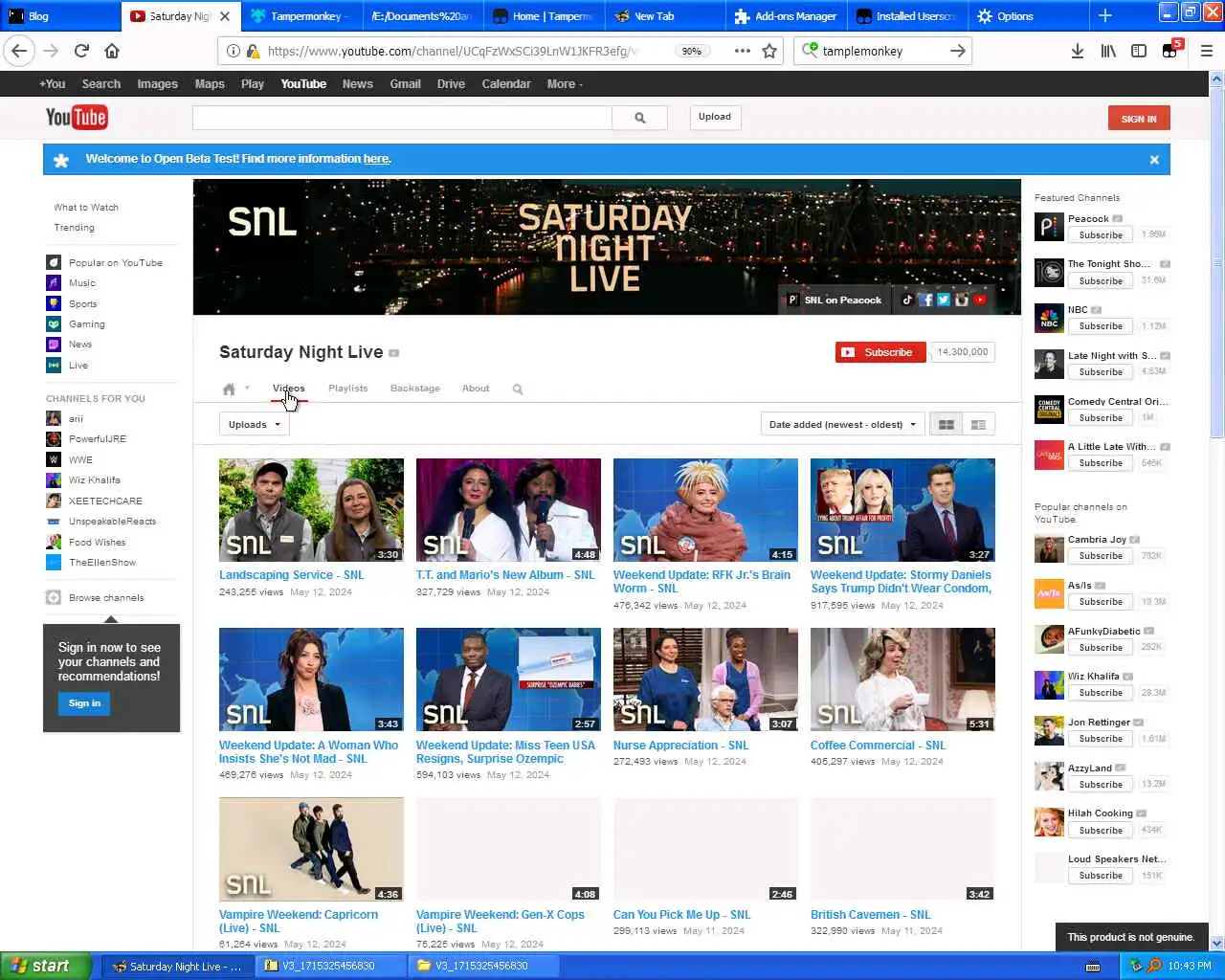Open the Videos channel tab

tap(288, 389)
